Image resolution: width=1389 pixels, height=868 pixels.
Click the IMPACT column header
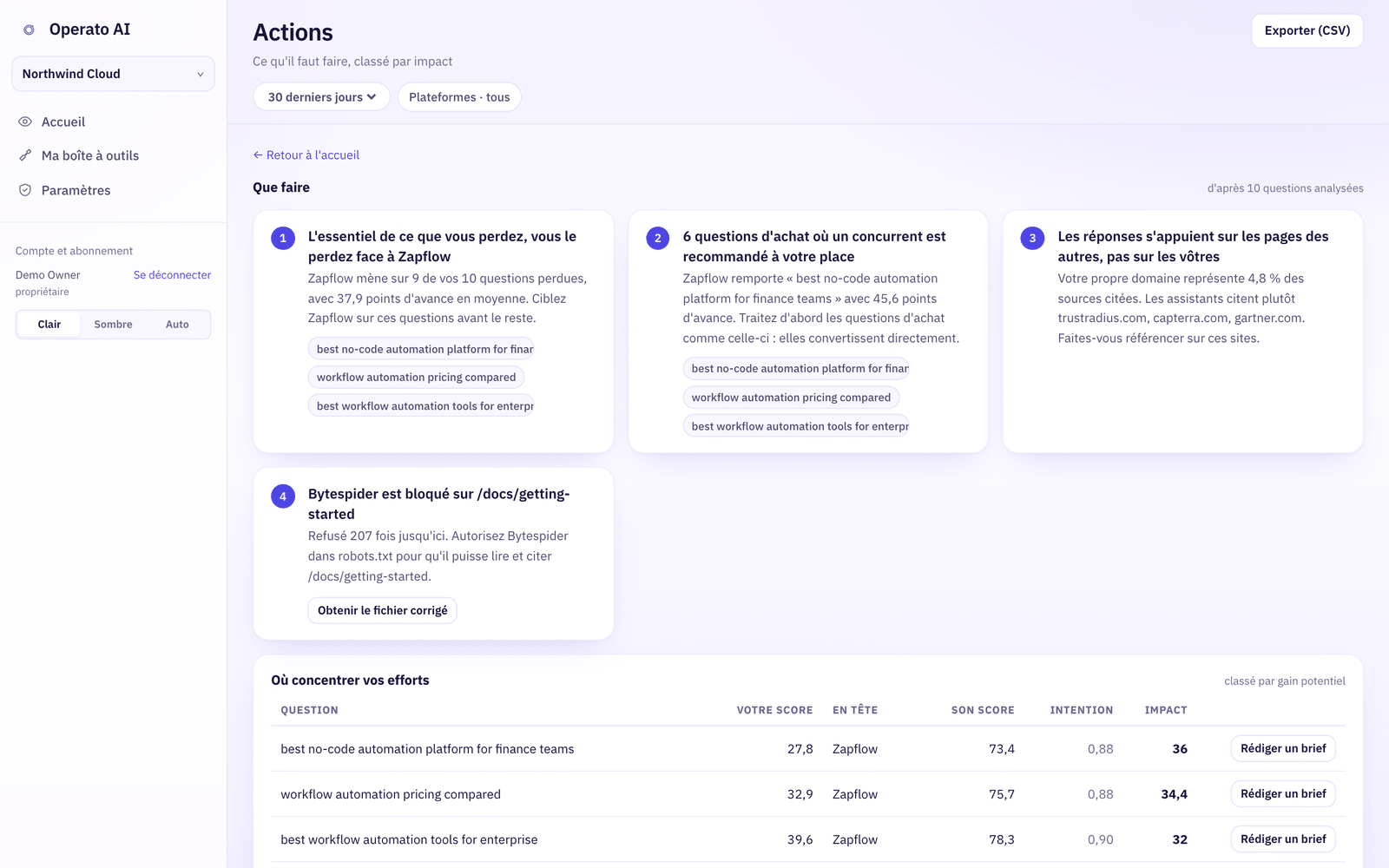(1165, 710)
